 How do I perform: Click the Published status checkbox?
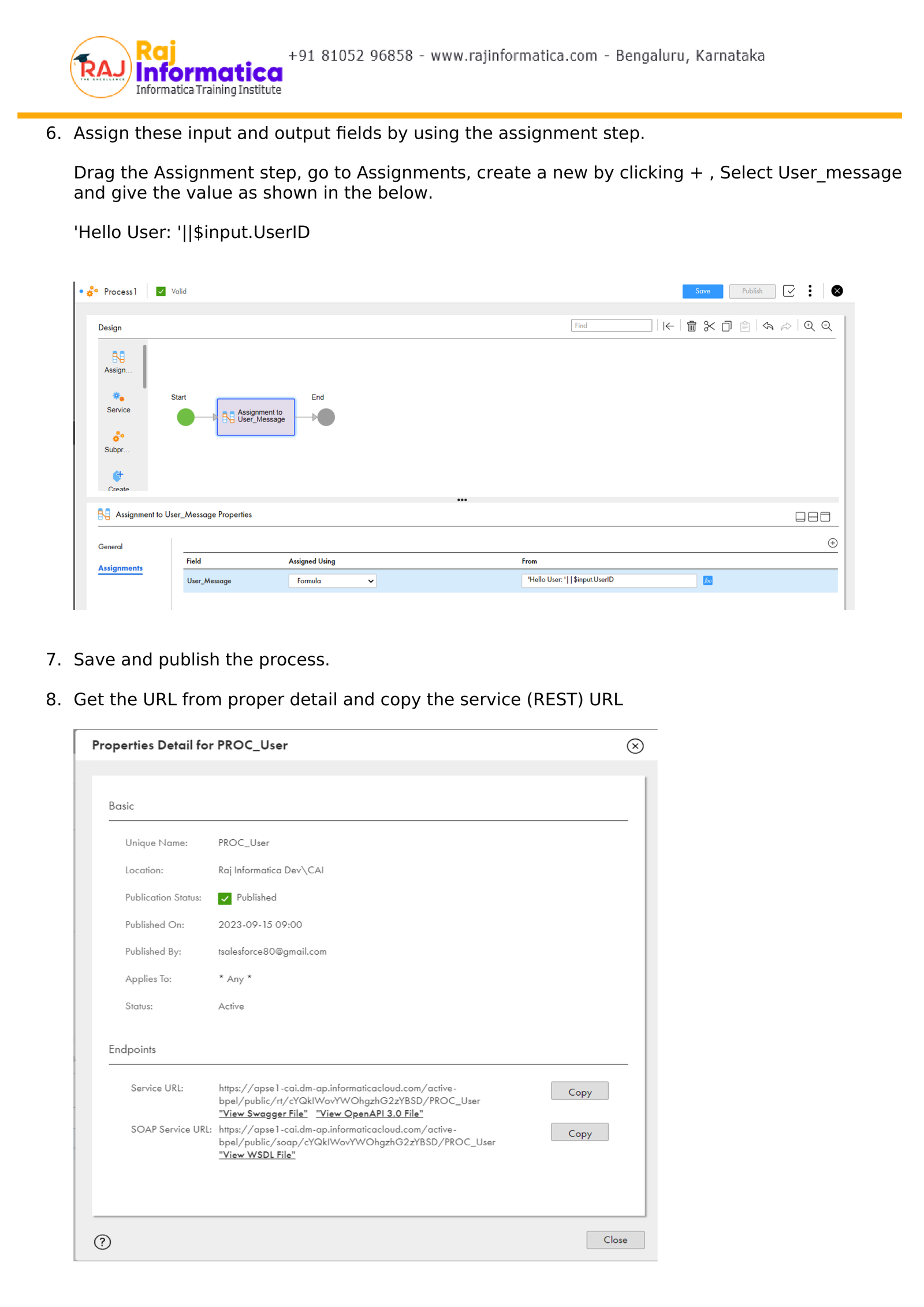(x=225, y=898)
